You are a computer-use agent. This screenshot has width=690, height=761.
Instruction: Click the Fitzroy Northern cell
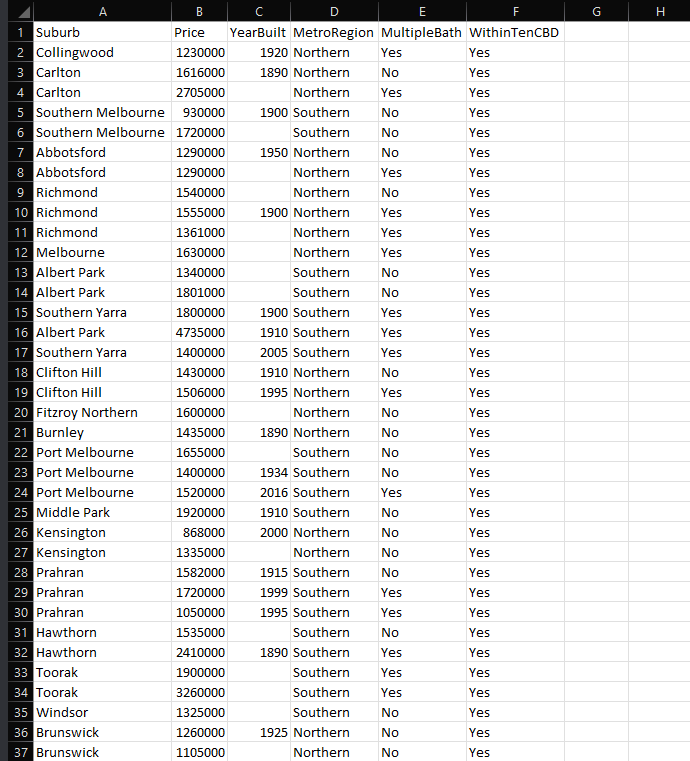coord(102,412)
